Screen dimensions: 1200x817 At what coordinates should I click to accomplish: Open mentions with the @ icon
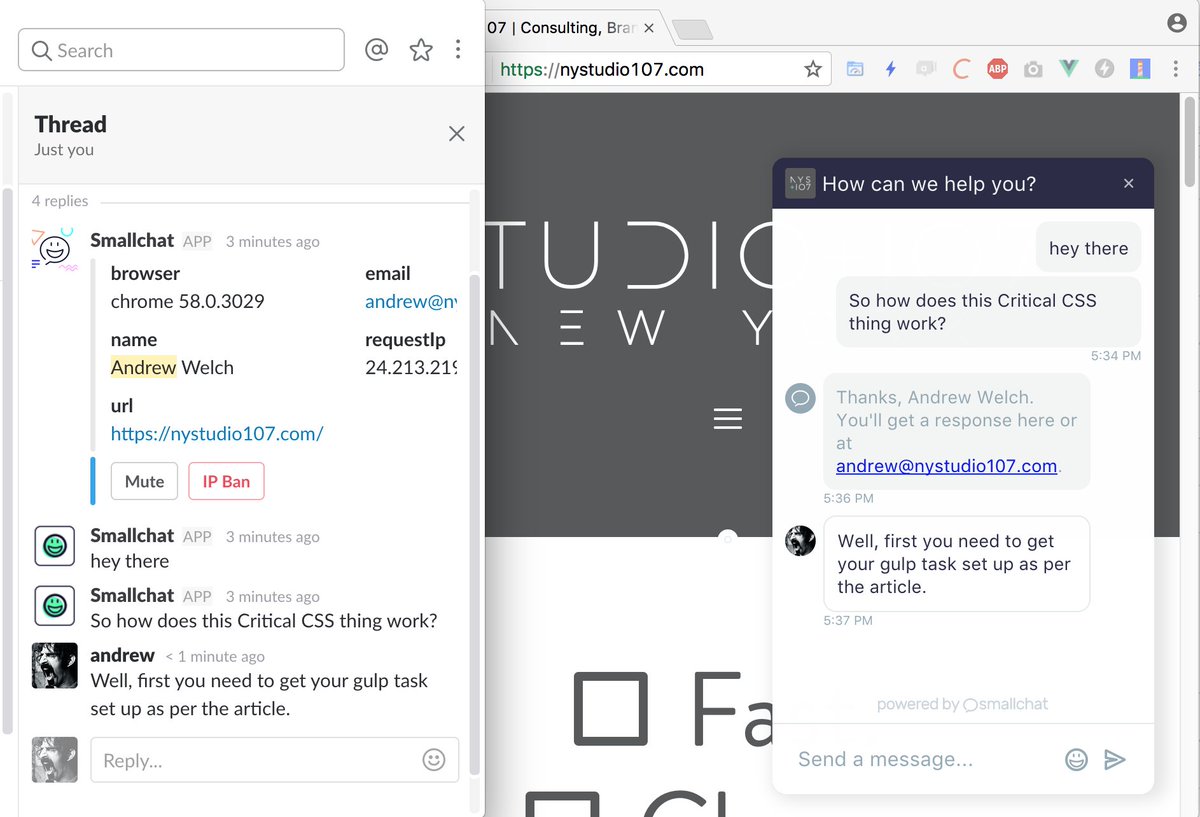coord(376,50)
